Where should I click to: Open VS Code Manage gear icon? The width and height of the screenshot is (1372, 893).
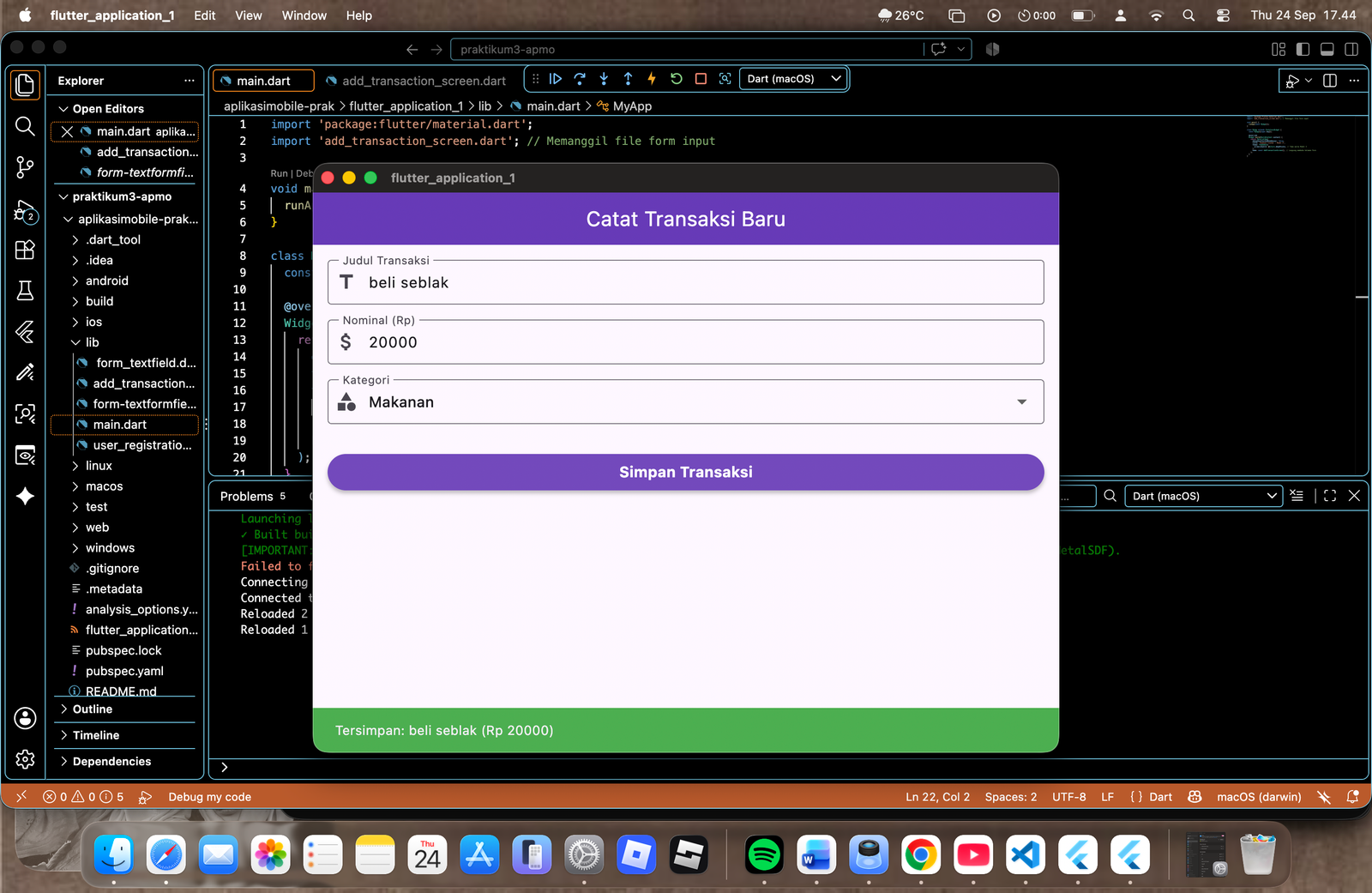[x=25, y=759]
